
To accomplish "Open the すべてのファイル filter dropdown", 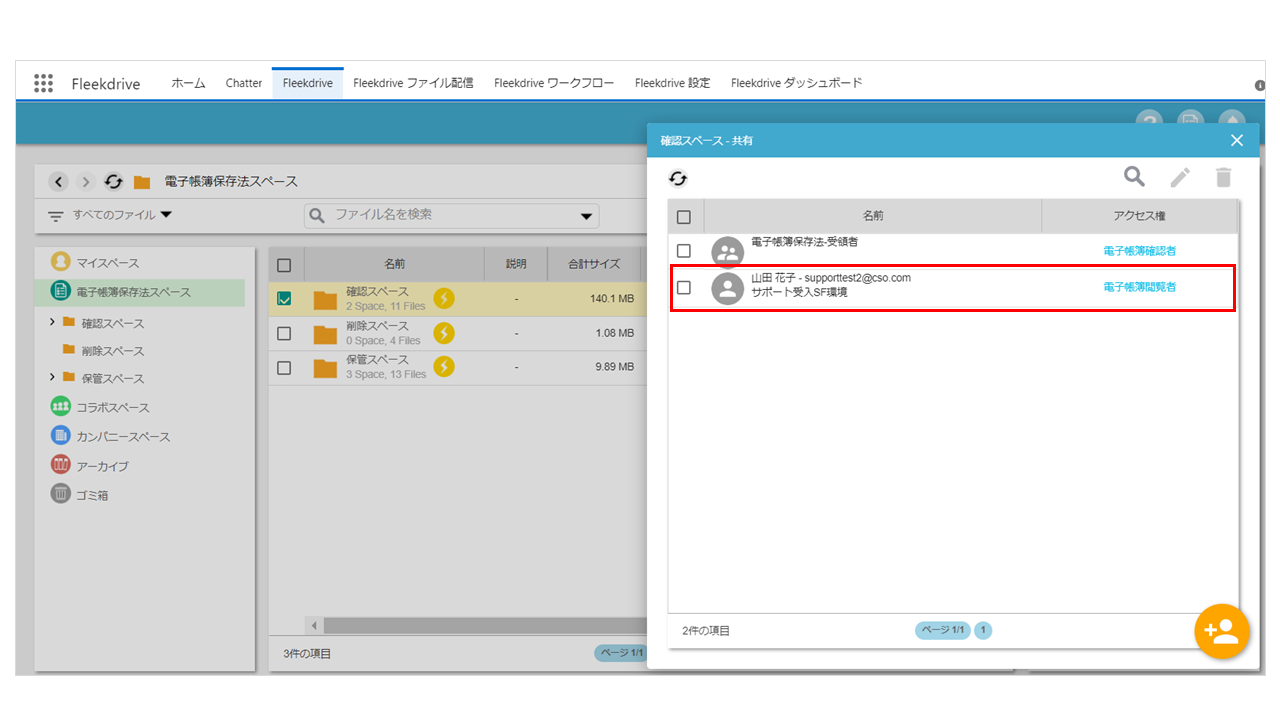I will (x=110, y=215).
